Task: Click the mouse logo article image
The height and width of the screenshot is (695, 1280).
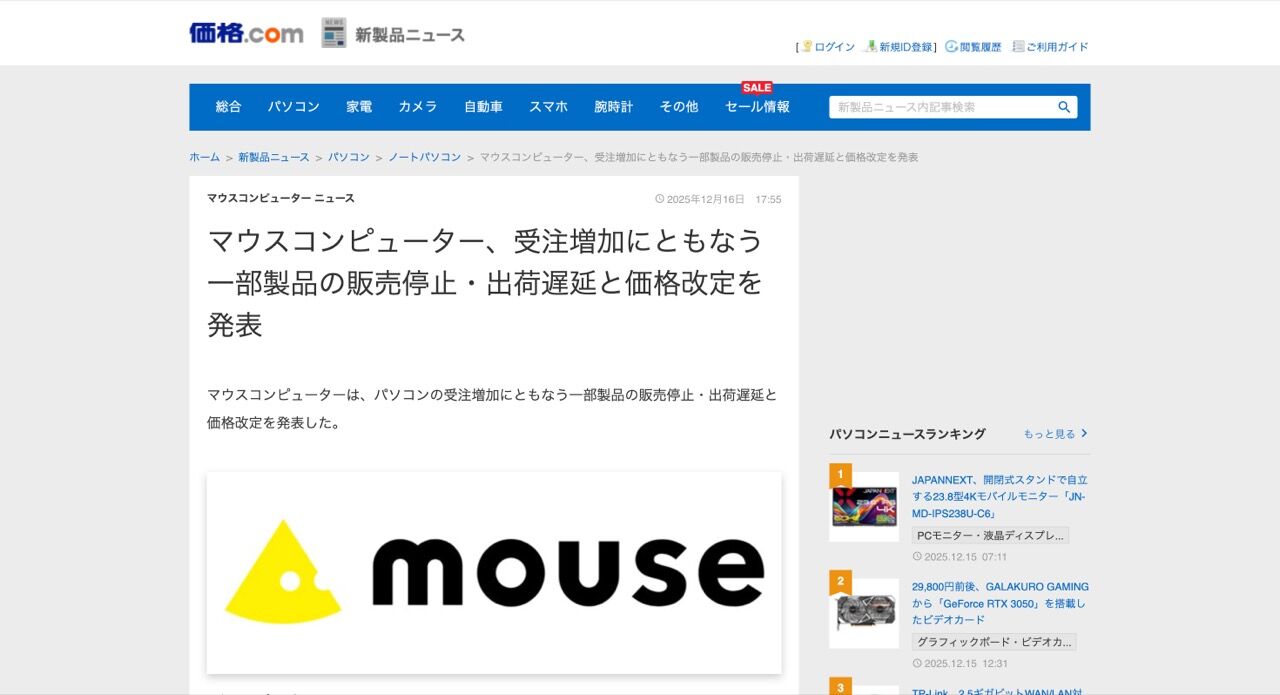Action: click(494, 572)
